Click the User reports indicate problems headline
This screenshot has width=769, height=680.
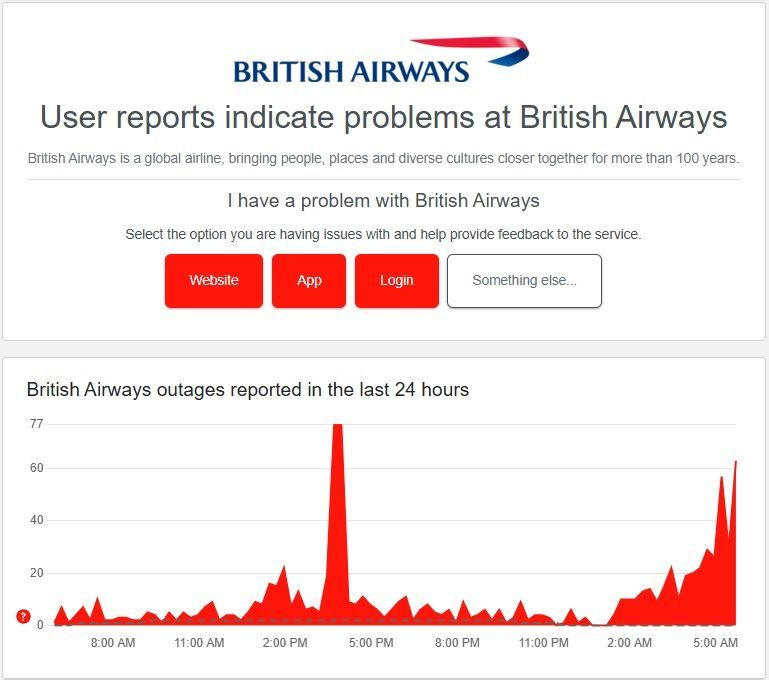[384, 117]
